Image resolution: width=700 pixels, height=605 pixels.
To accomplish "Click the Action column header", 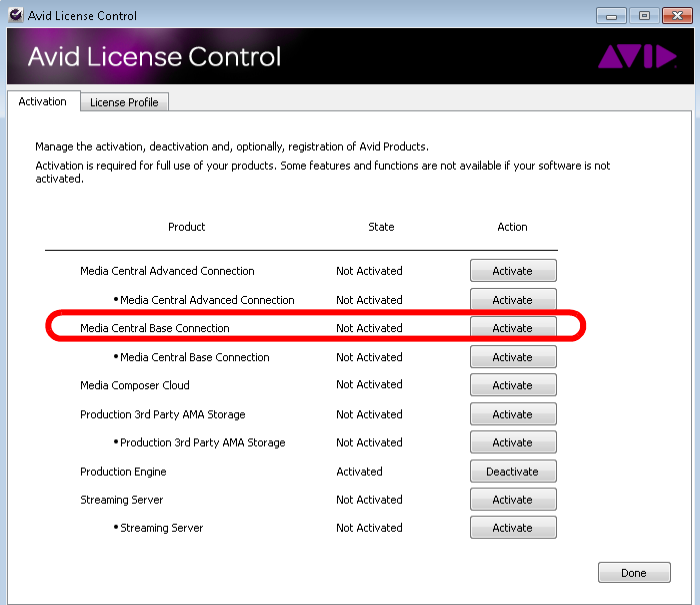I will 512,227.
